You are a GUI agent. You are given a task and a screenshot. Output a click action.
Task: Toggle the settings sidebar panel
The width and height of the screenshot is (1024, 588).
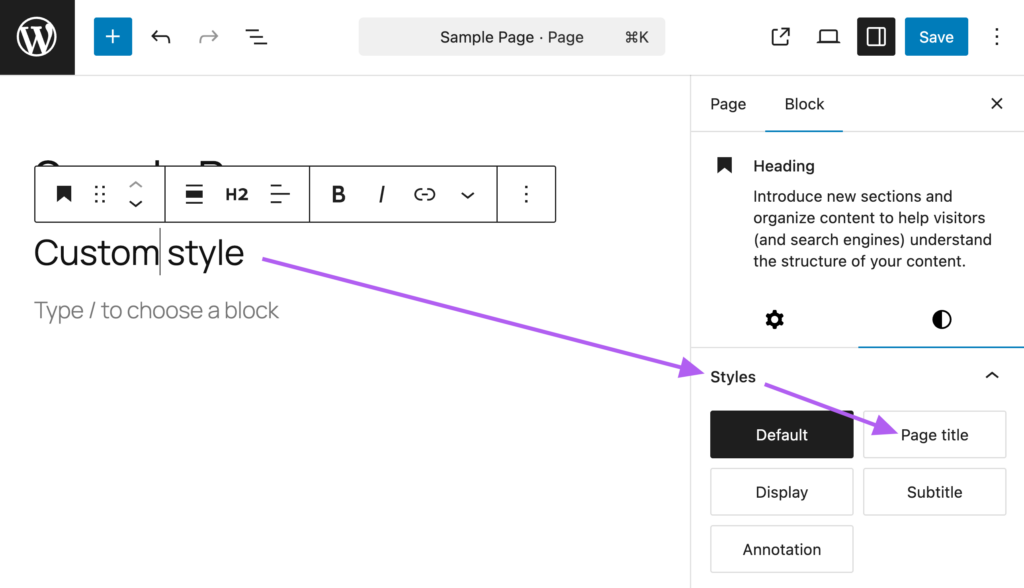click(876, 37)
